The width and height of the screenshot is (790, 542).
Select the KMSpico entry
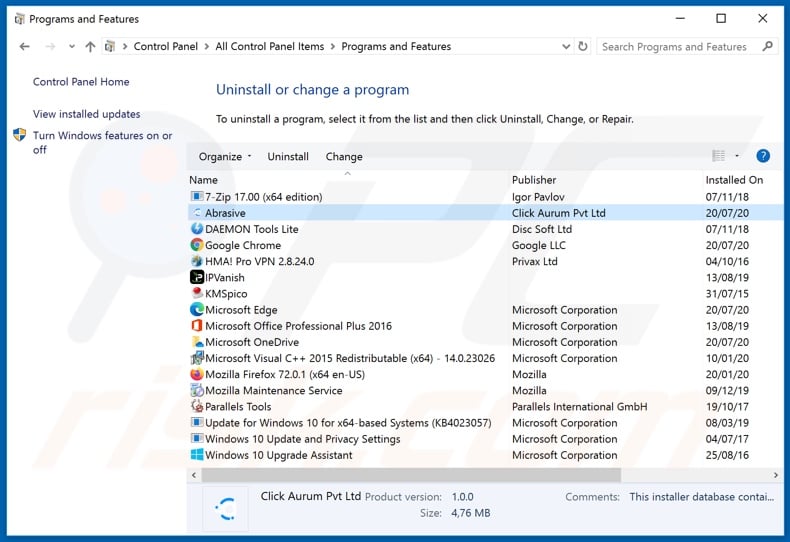coord(226,293)
